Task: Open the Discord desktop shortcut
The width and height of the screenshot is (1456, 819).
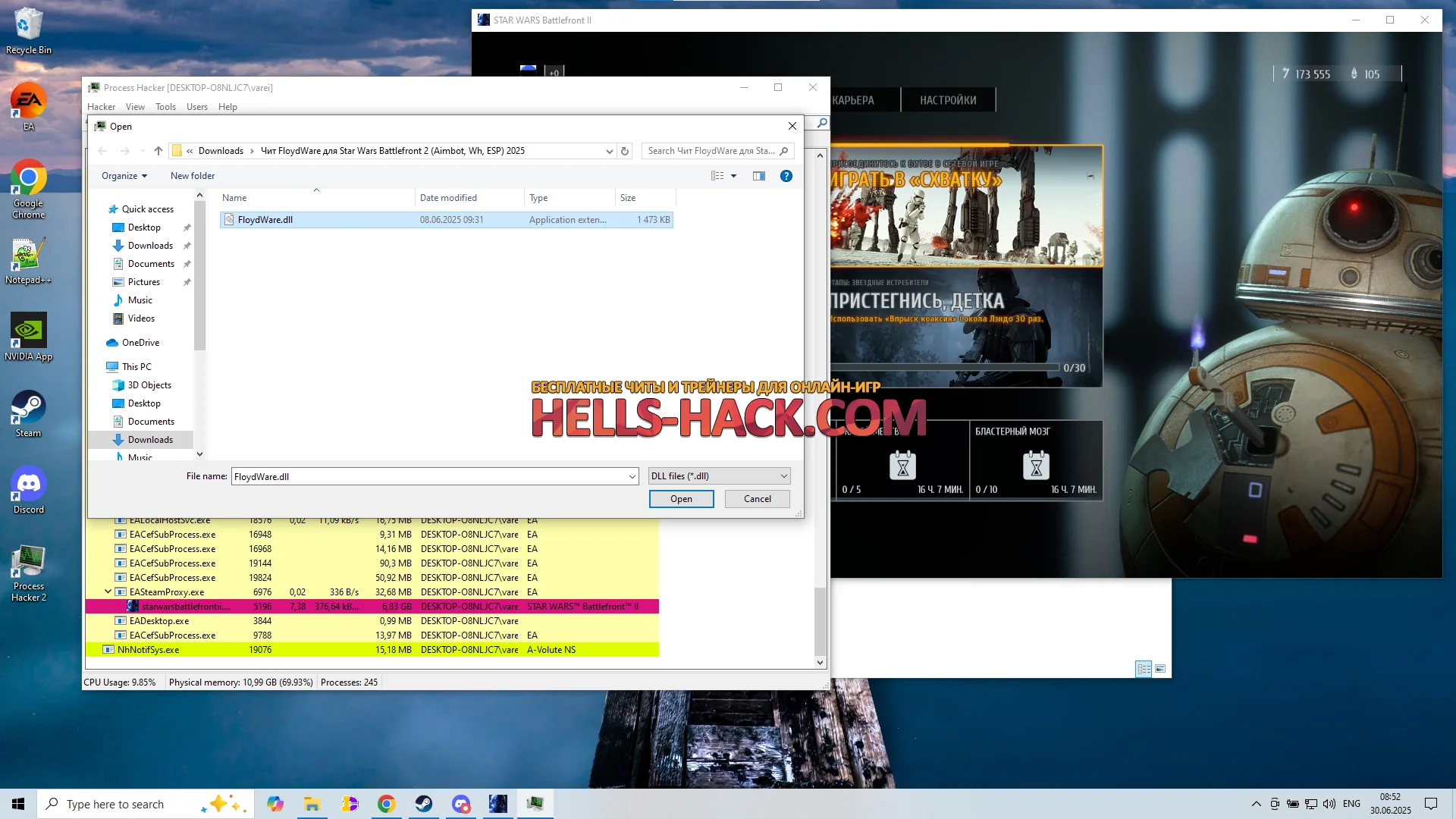Action: tap(29, 491)
